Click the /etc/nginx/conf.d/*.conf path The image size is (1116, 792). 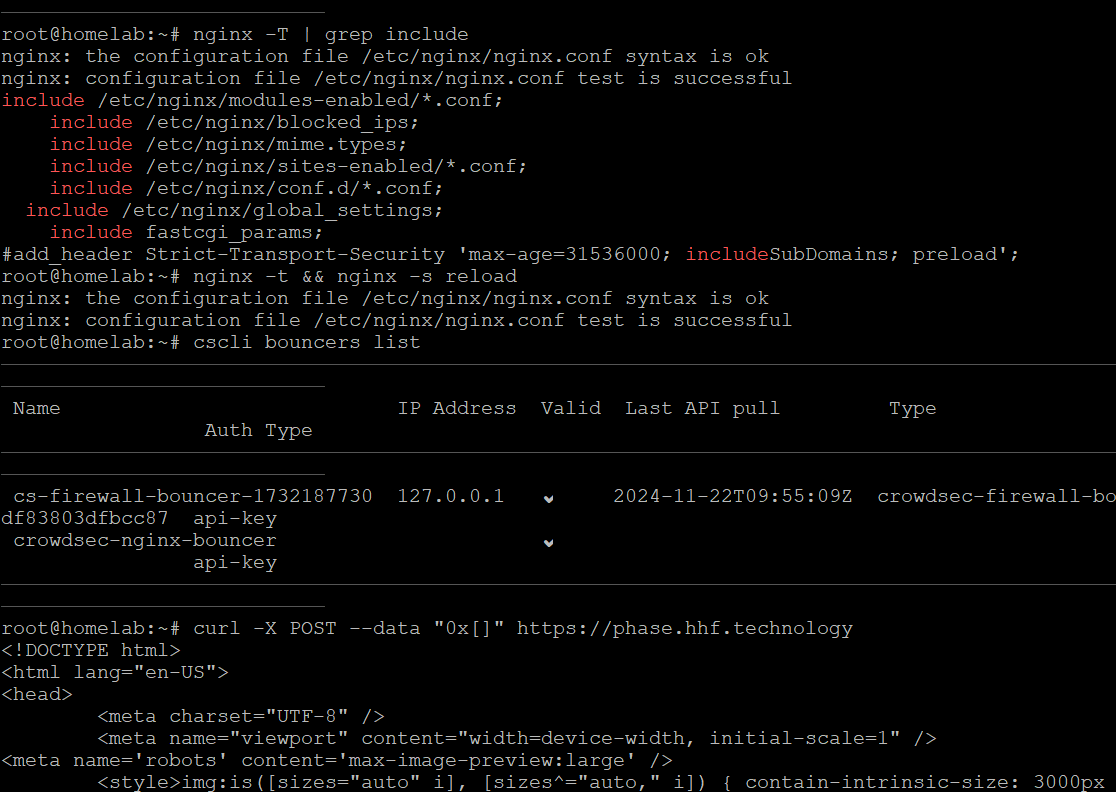click(294, 189)
